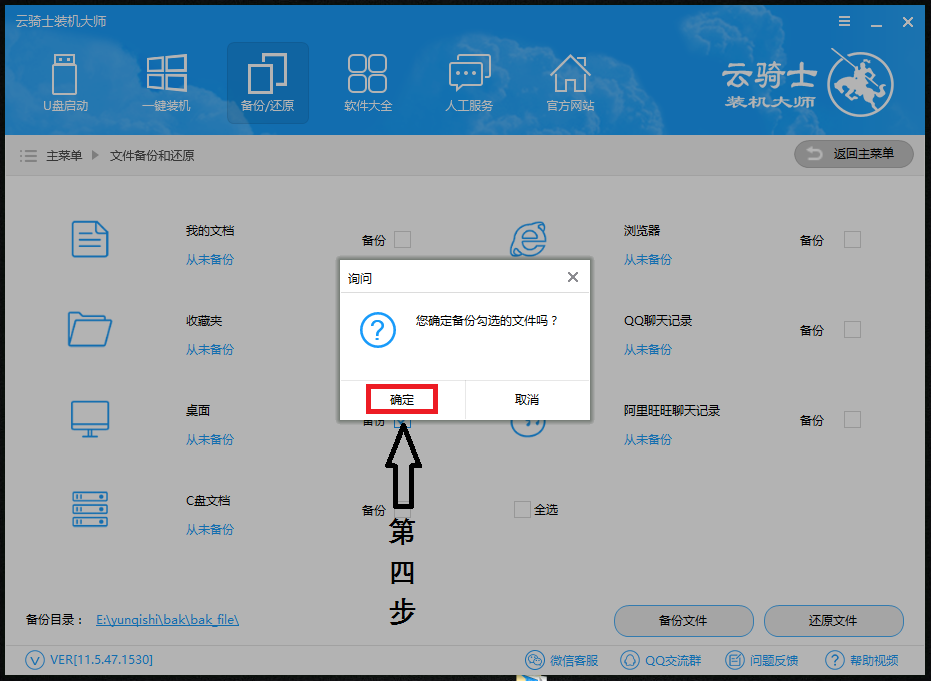This screenshot has width=931, height=681.
Task: Click the C盘文档 disk stack icon
Action: coord(90,509)
